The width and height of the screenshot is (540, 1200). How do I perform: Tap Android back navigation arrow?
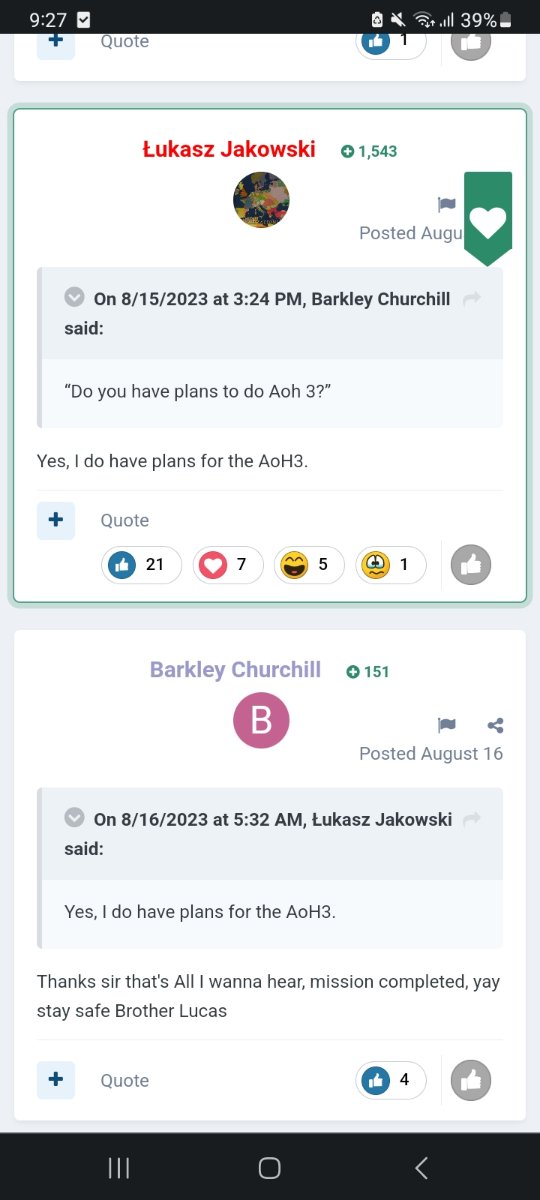pos(421,1167)
